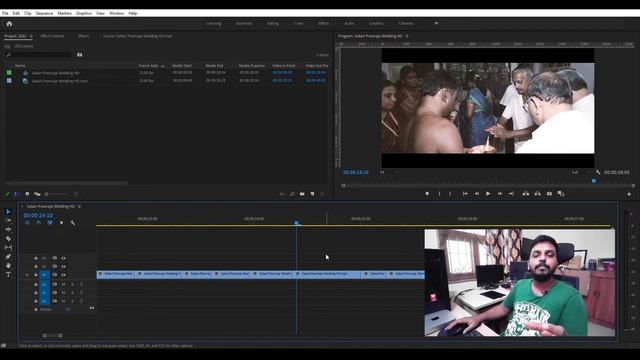
Task: Click Find icon in Project panel footer
Action: [x=292, y=194]
